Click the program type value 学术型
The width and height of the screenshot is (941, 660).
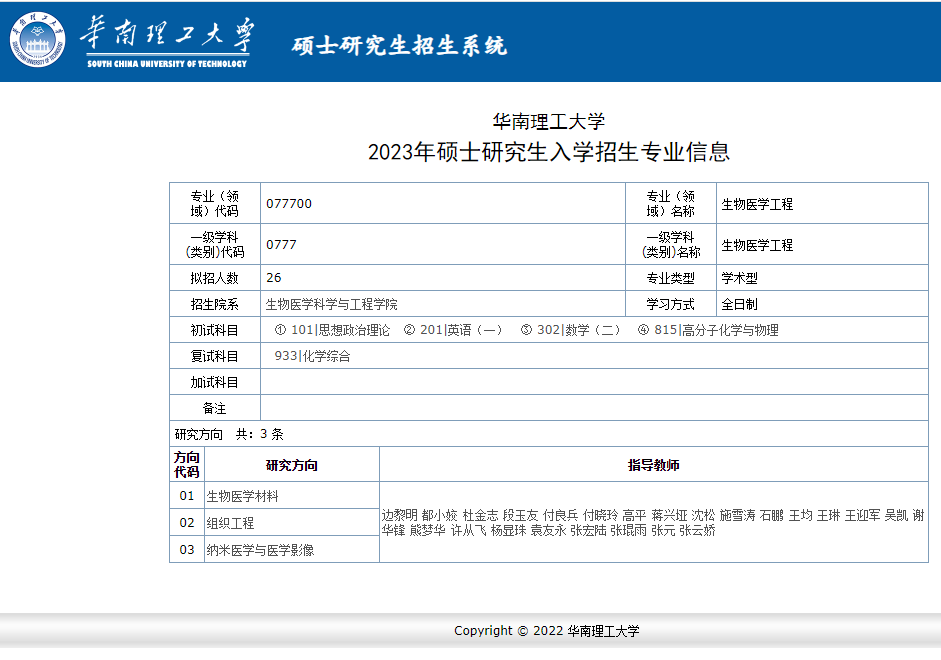click(x=743, y=278)
